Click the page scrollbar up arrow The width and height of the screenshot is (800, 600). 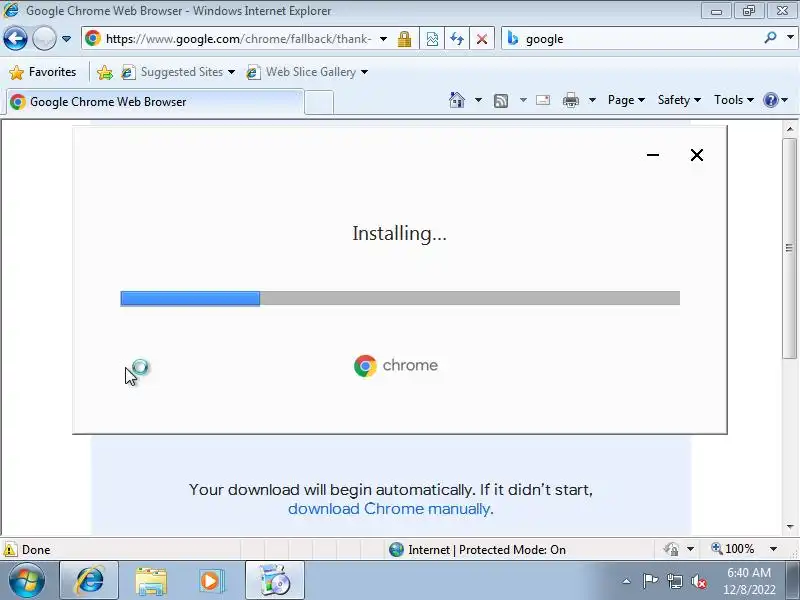pos(790,129)
